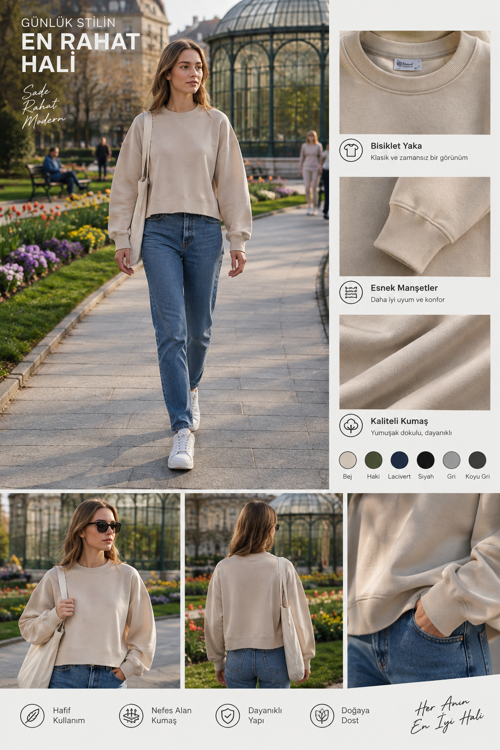
Task: Click 'Daha iyi uyum ve konfor' text
Action: [x=408, y=300]
